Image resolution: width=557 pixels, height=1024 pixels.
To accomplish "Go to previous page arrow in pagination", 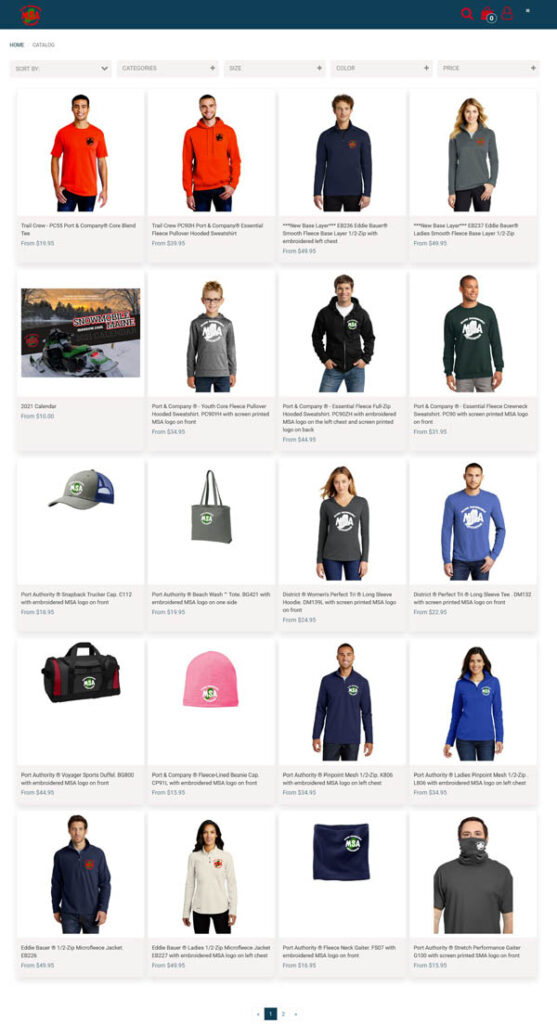I will click(259, 1014).
